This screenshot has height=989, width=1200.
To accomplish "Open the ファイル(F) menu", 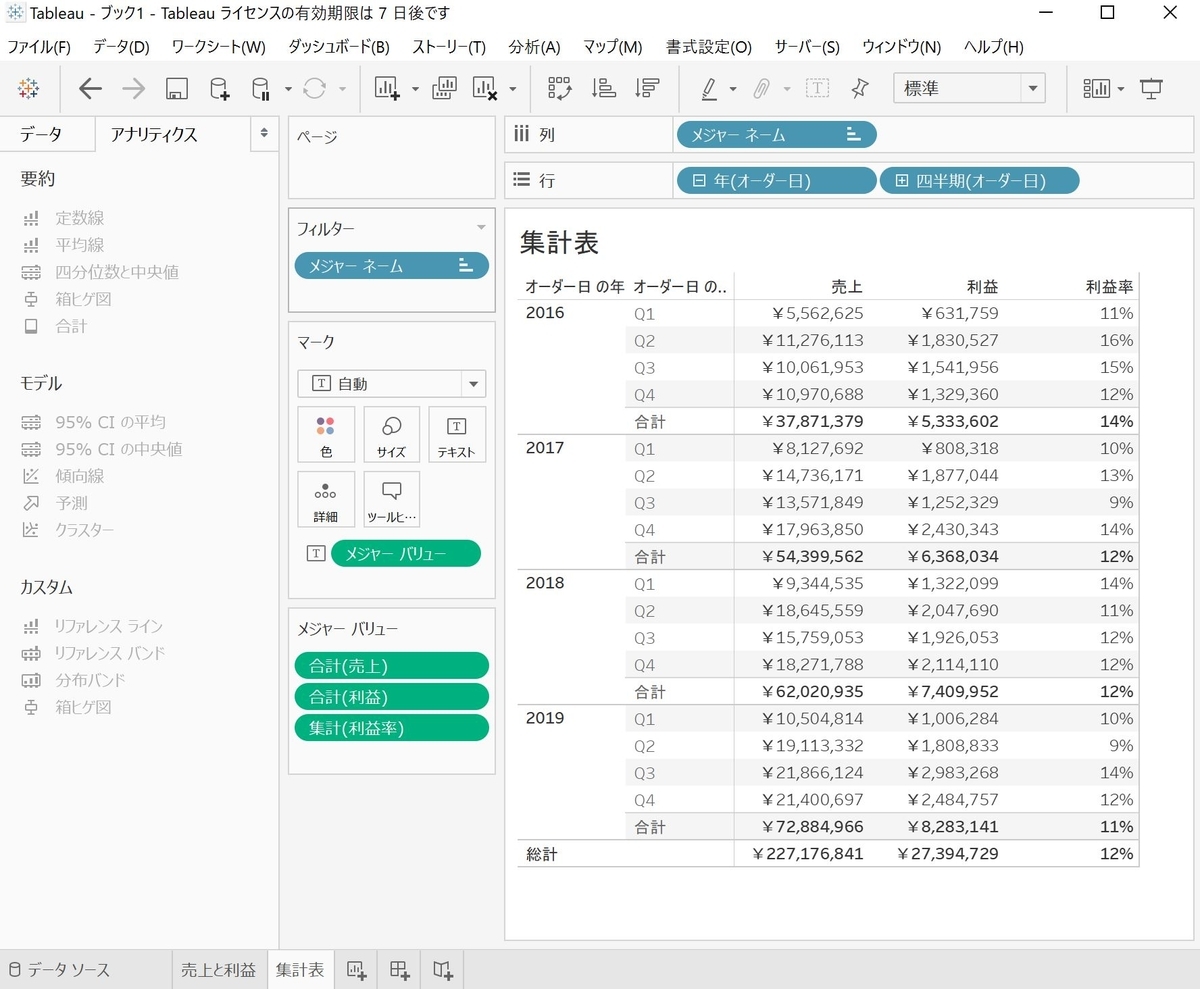I will pos(39,47).
